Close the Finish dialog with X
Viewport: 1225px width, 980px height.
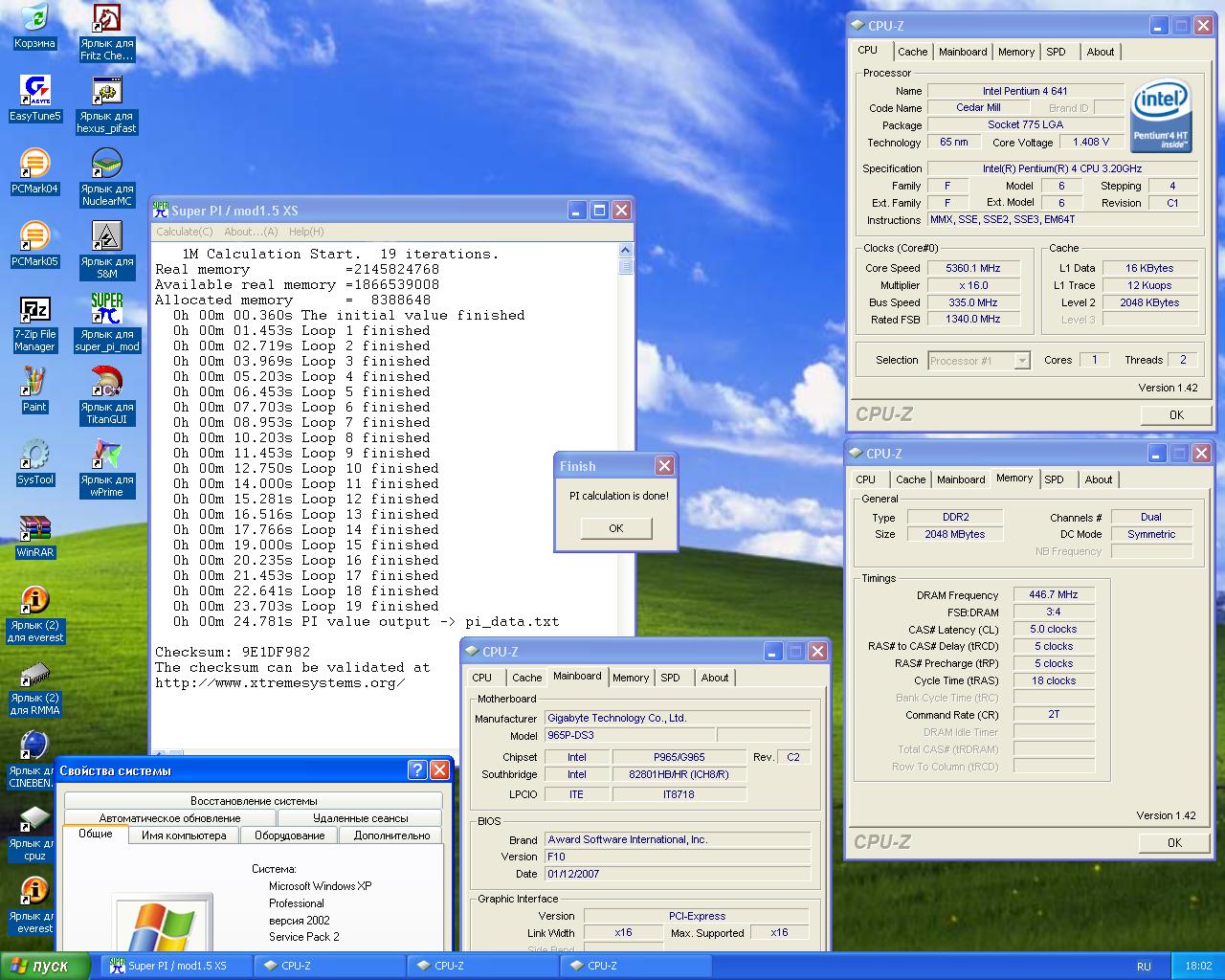664,466
